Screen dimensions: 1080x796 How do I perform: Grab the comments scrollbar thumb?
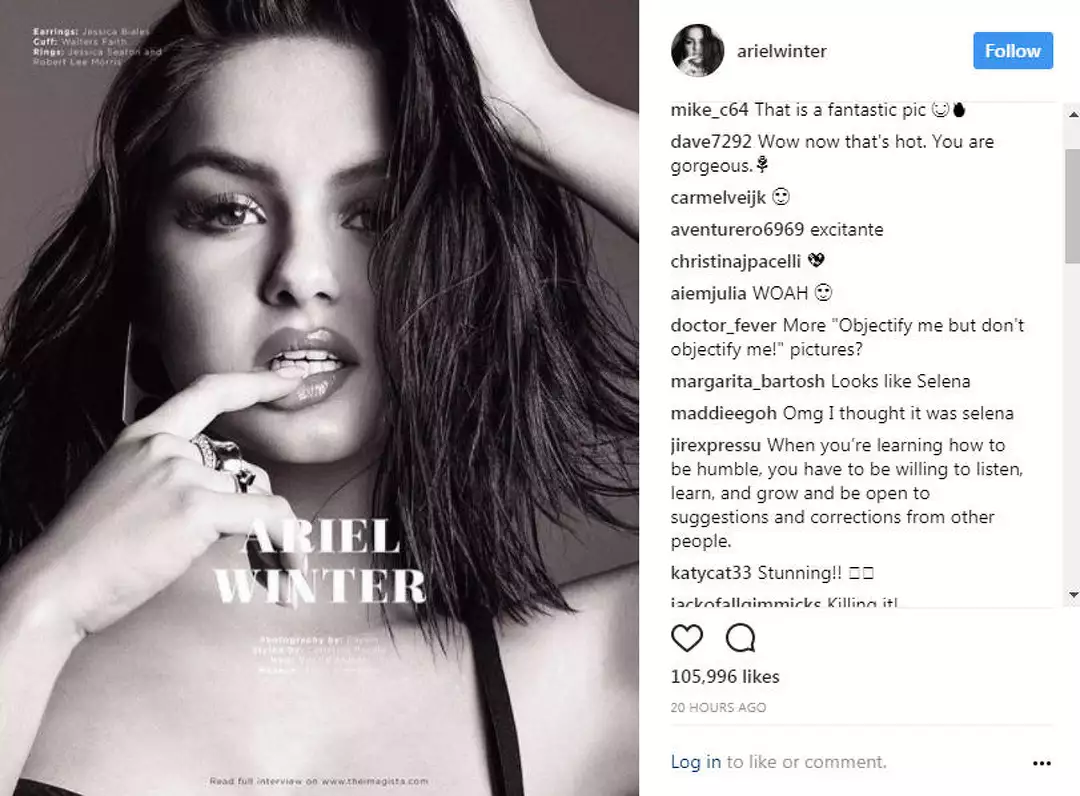[1072, 205]
